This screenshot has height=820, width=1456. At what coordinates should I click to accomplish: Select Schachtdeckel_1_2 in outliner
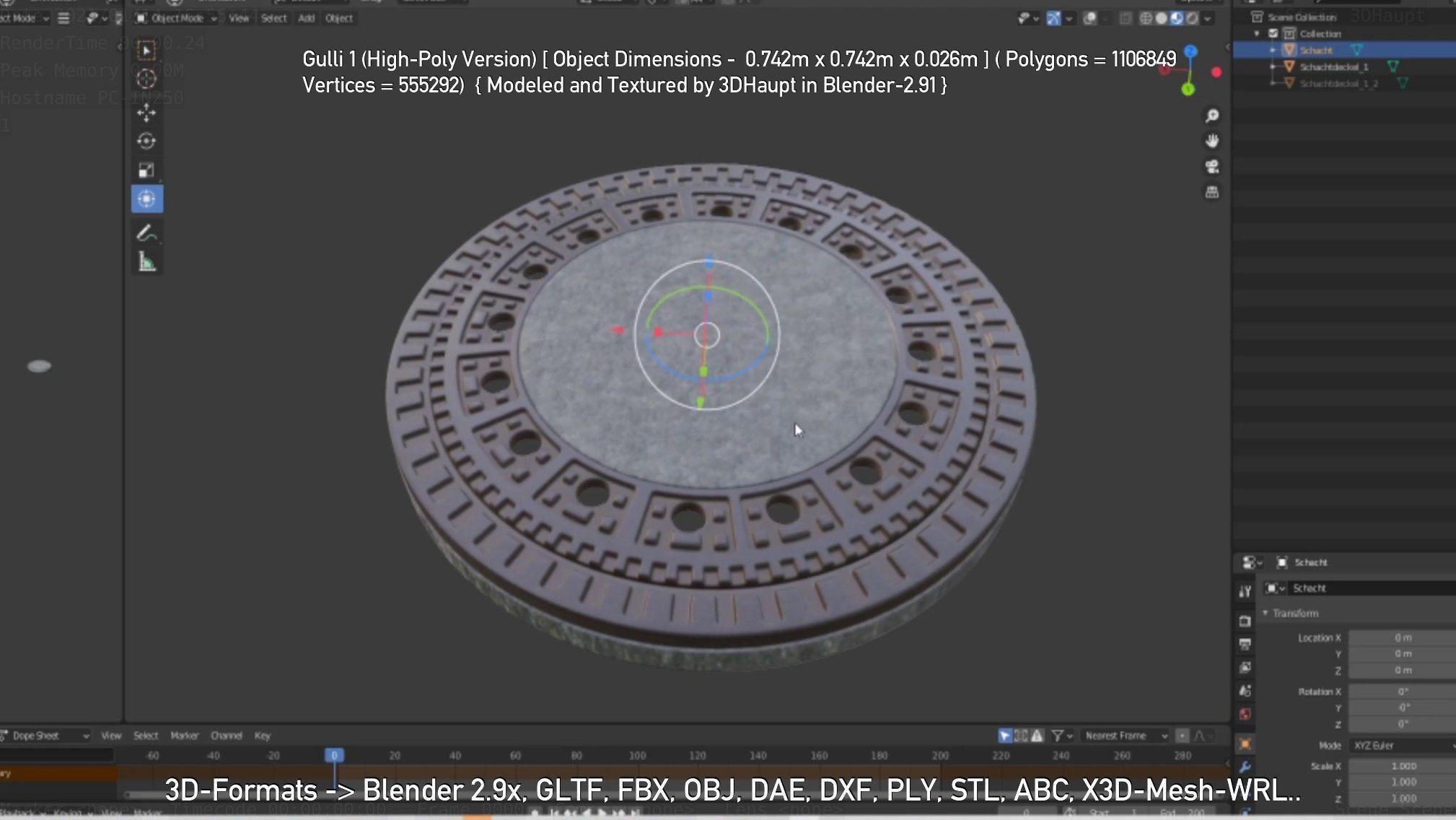click(1339, 83)
